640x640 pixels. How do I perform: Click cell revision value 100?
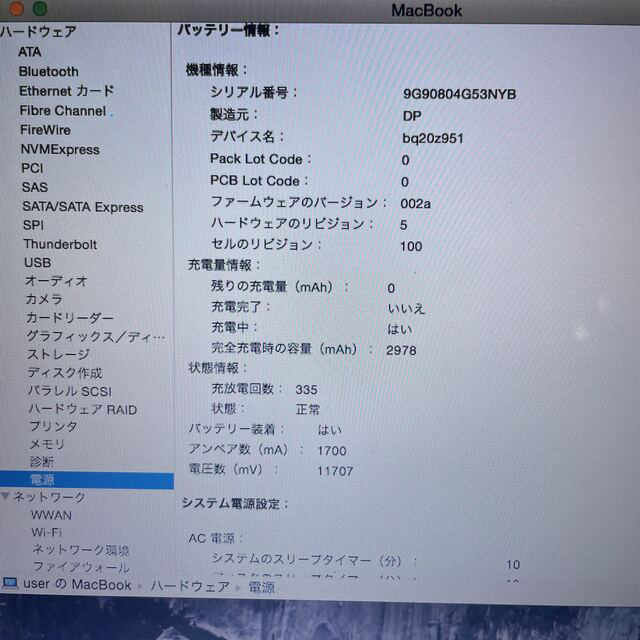(x=411, y=247)
